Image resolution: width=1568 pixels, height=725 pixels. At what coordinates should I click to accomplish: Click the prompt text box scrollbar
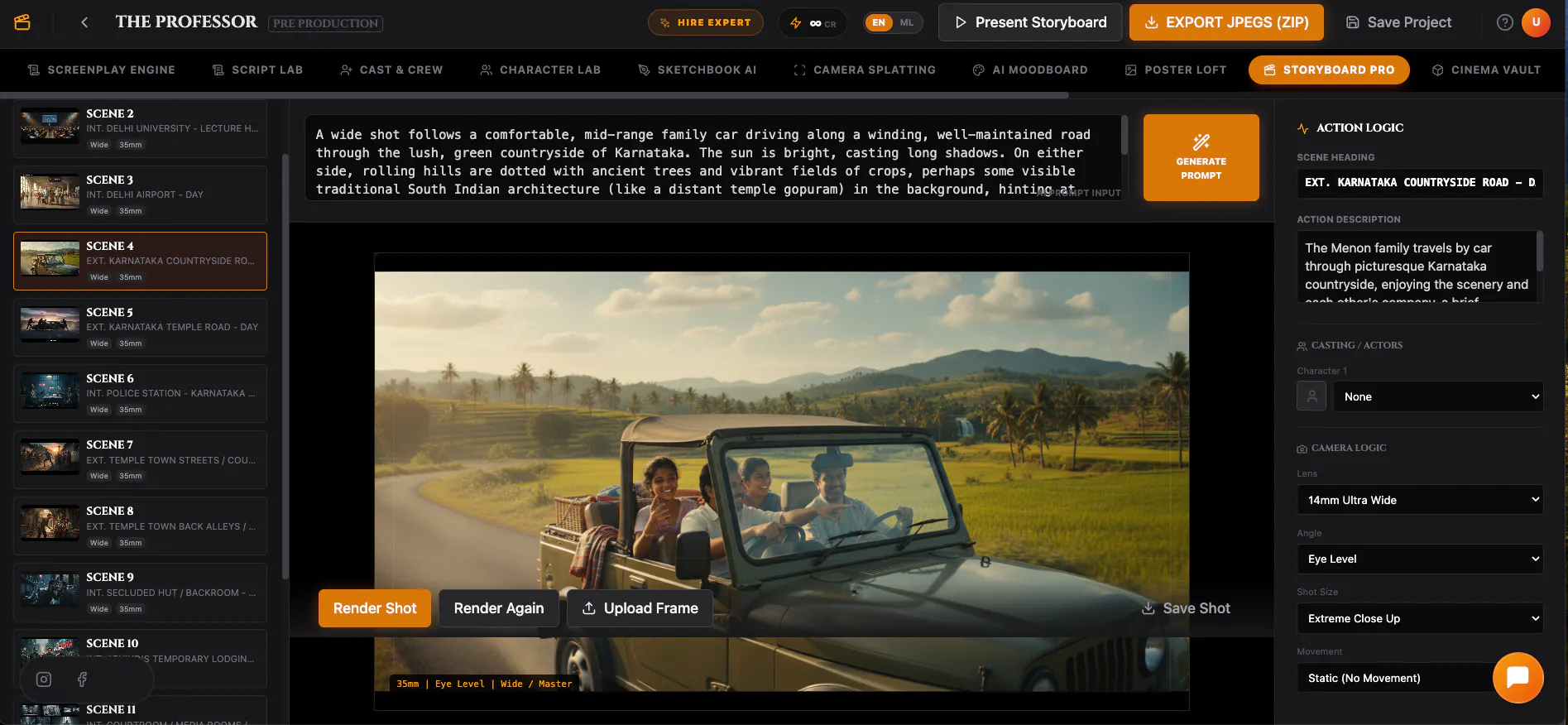(1124, 135)
